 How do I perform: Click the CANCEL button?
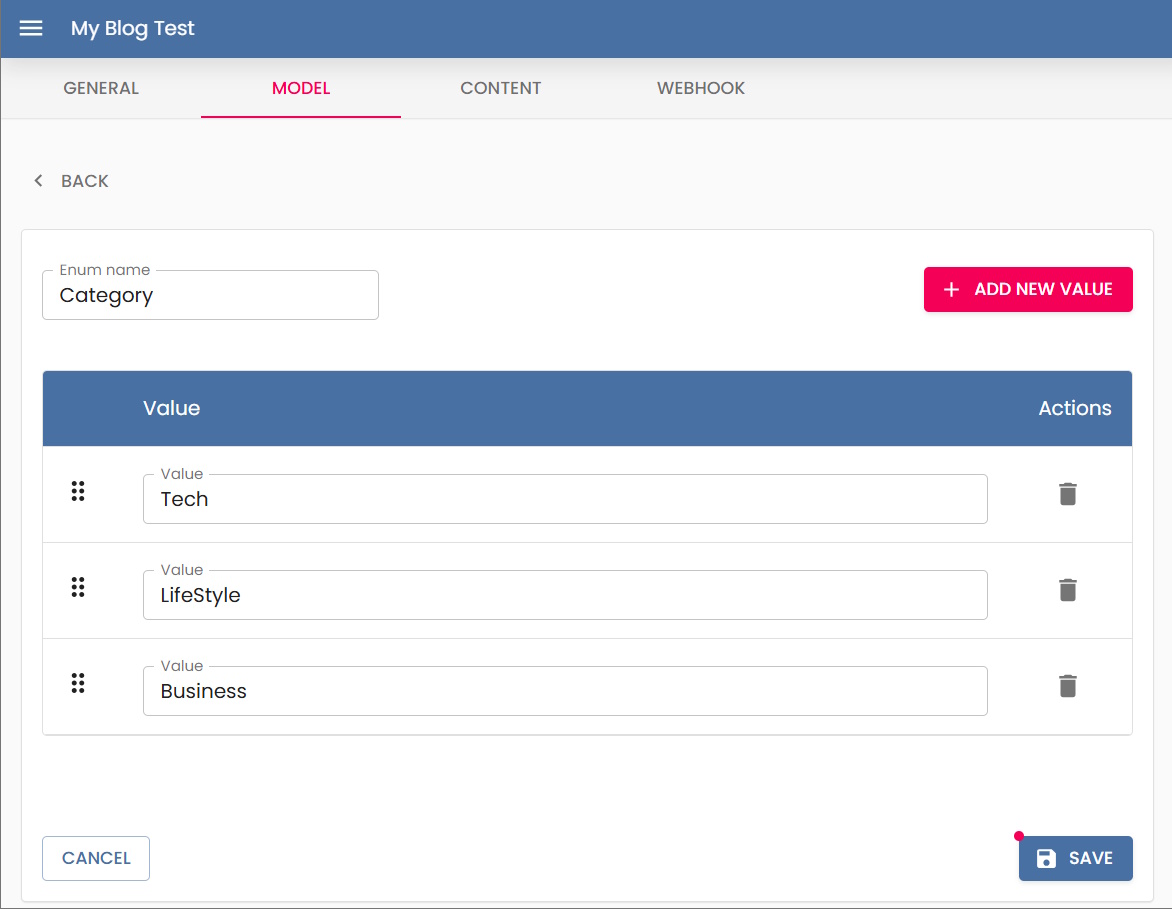click(95, 857)
